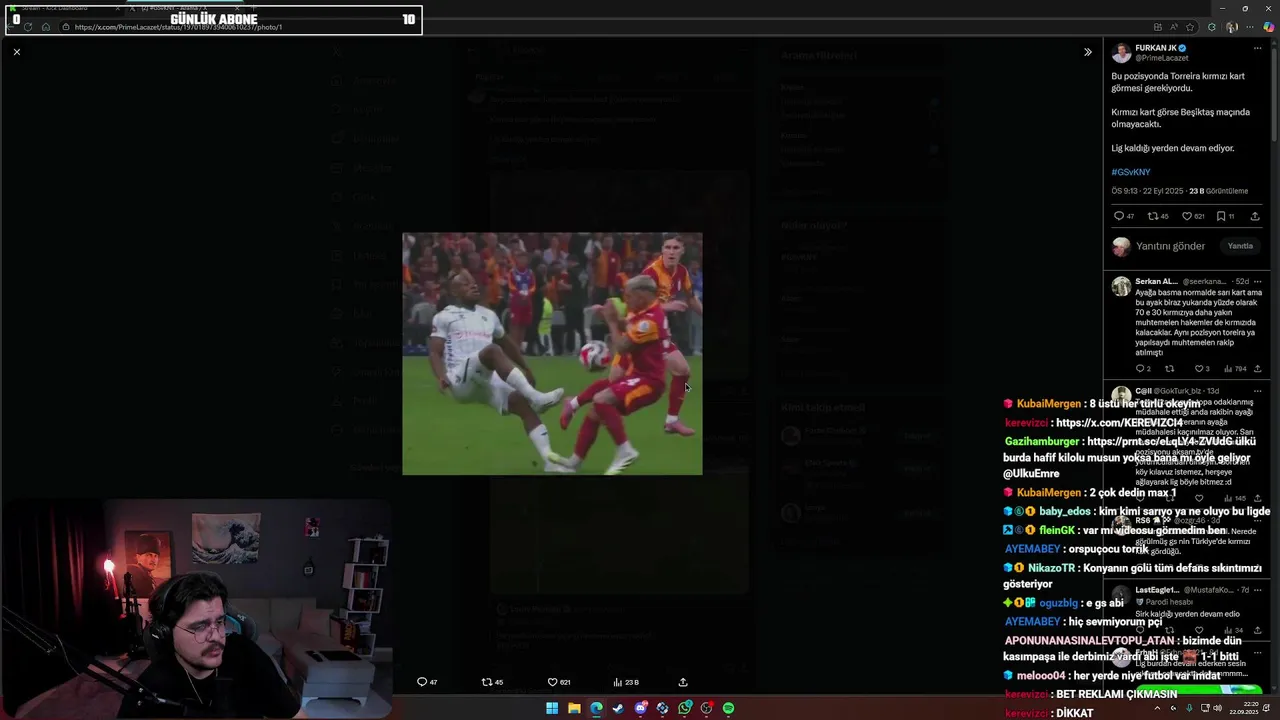Show hidden system tray icons chevron

1157,708
